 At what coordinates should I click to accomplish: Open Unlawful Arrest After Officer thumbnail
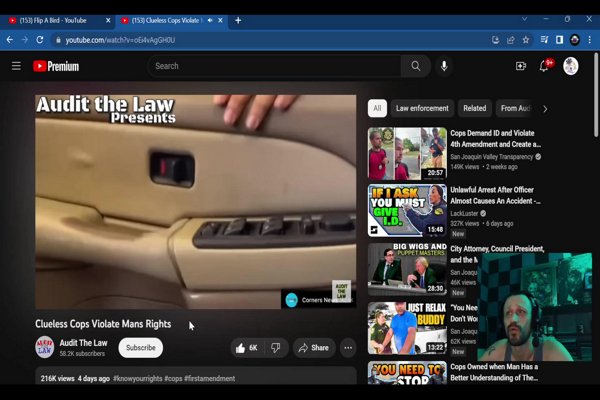(x=407, y=210)
